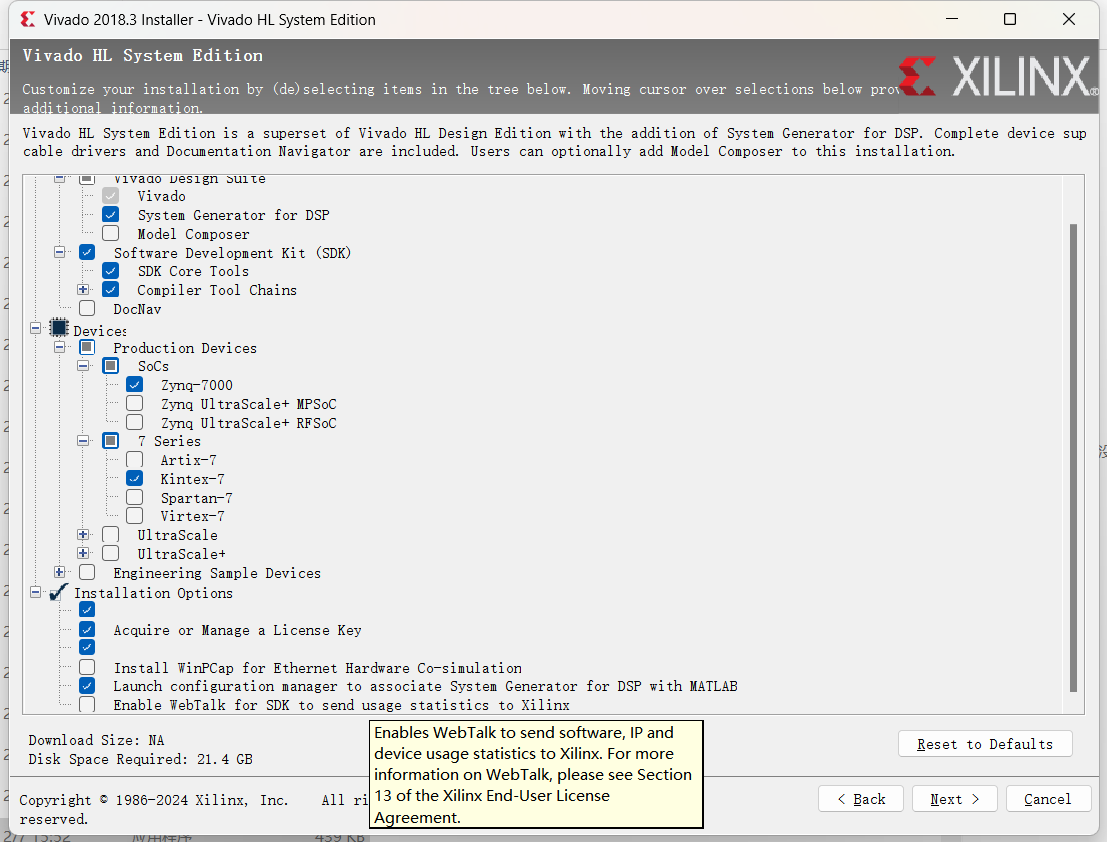Cancel the installation
Image resolution: width=1107 pixels, height=842 pixels.
tap(1048, 799)
